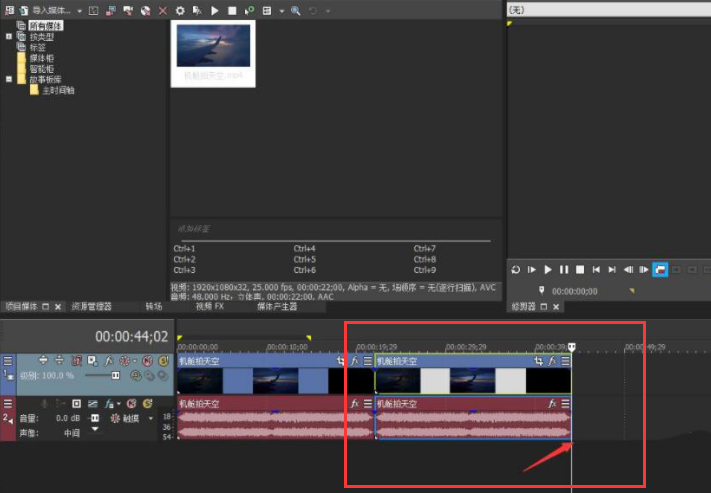Open event FX on second audio clip
Image resolution: width=711 pixels, height=493 pixels.
tap(553, 403)
